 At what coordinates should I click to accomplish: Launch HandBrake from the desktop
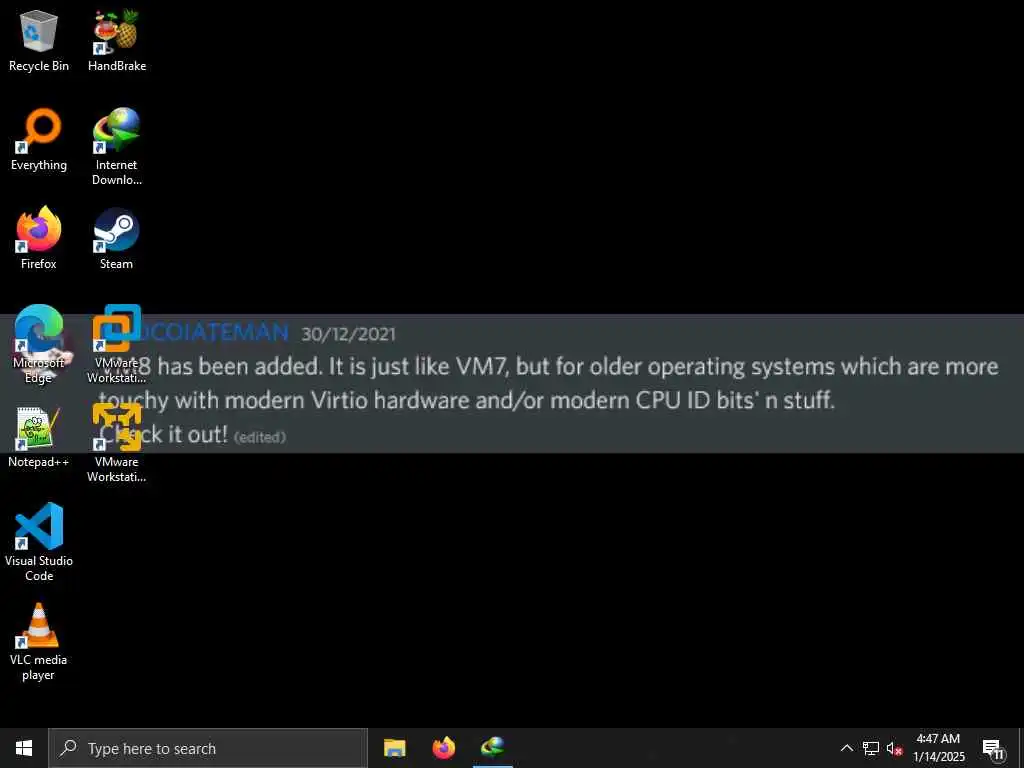(117, 40)
